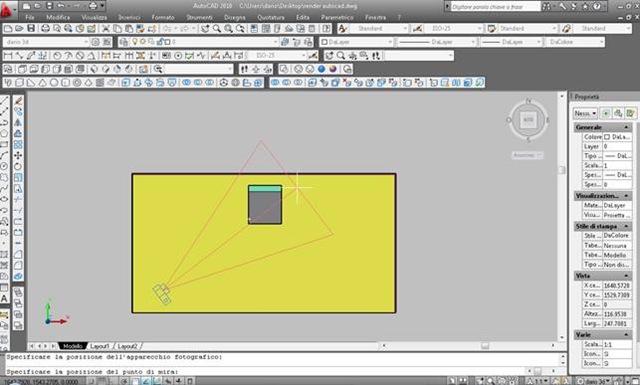
Task: Click the blue sphere render icon
Action: pyautogui.click(x=322, y=69)
